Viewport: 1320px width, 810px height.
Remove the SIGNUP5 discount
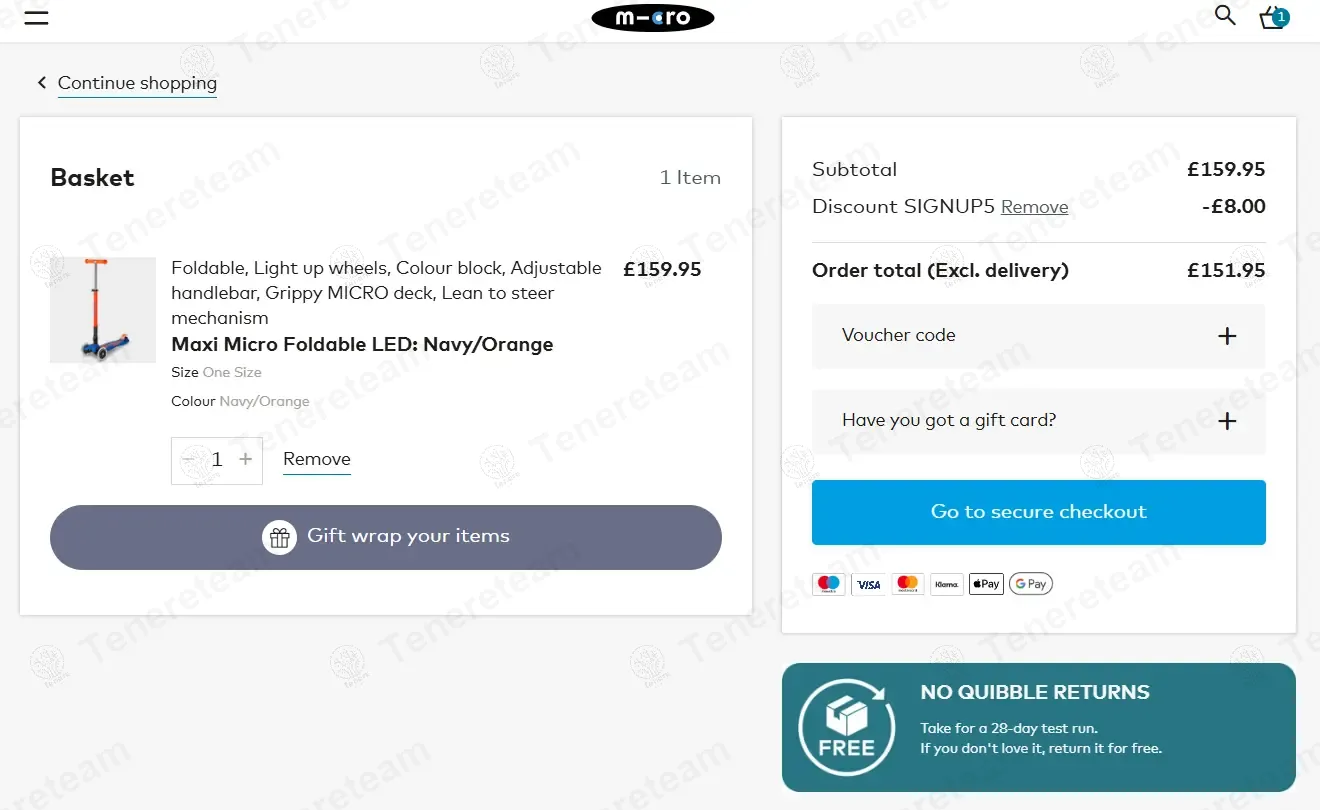(x=1034, y=207)
